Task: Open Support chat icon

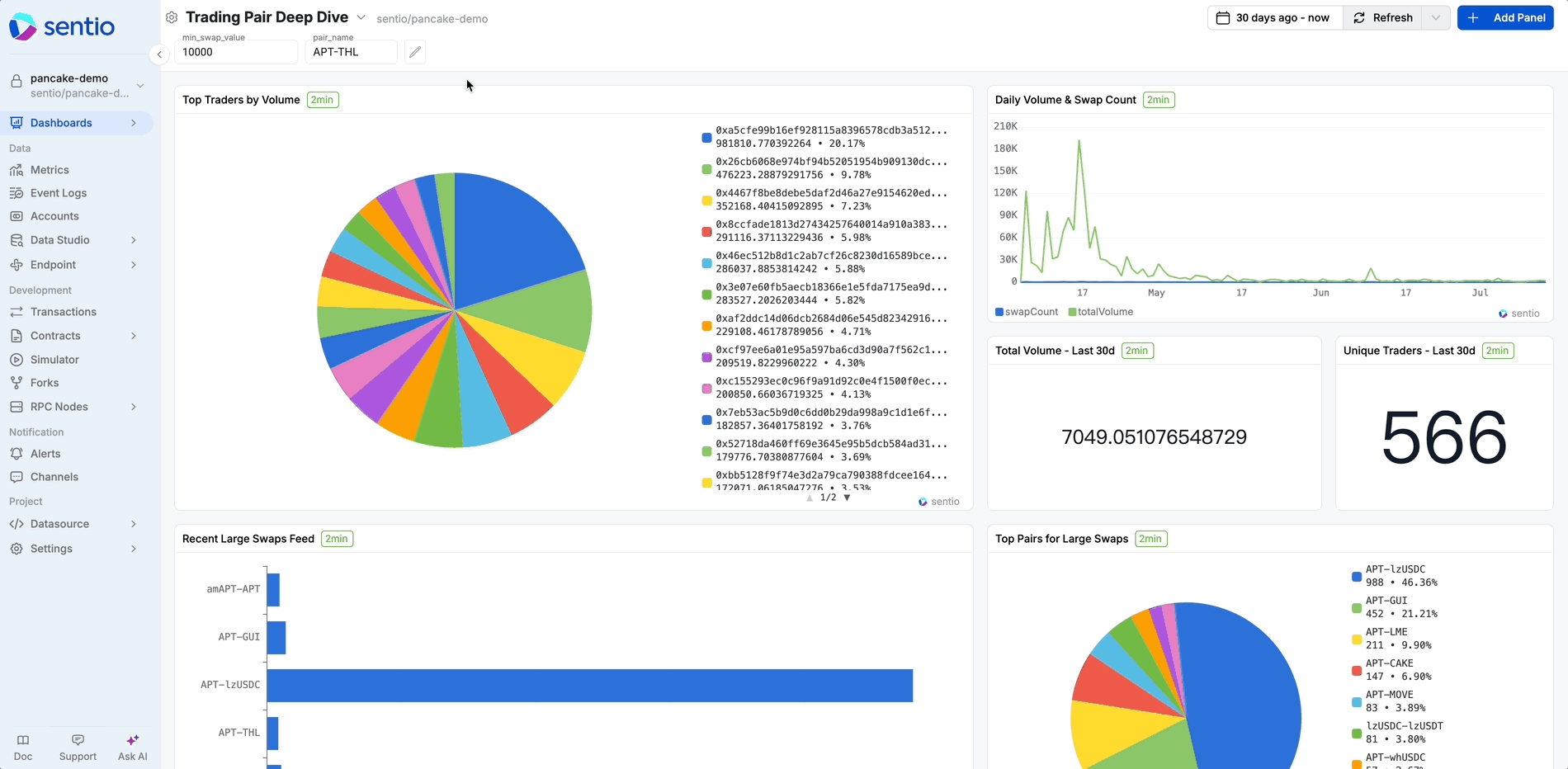Action: pyautogui.click(x=78, y=740)
